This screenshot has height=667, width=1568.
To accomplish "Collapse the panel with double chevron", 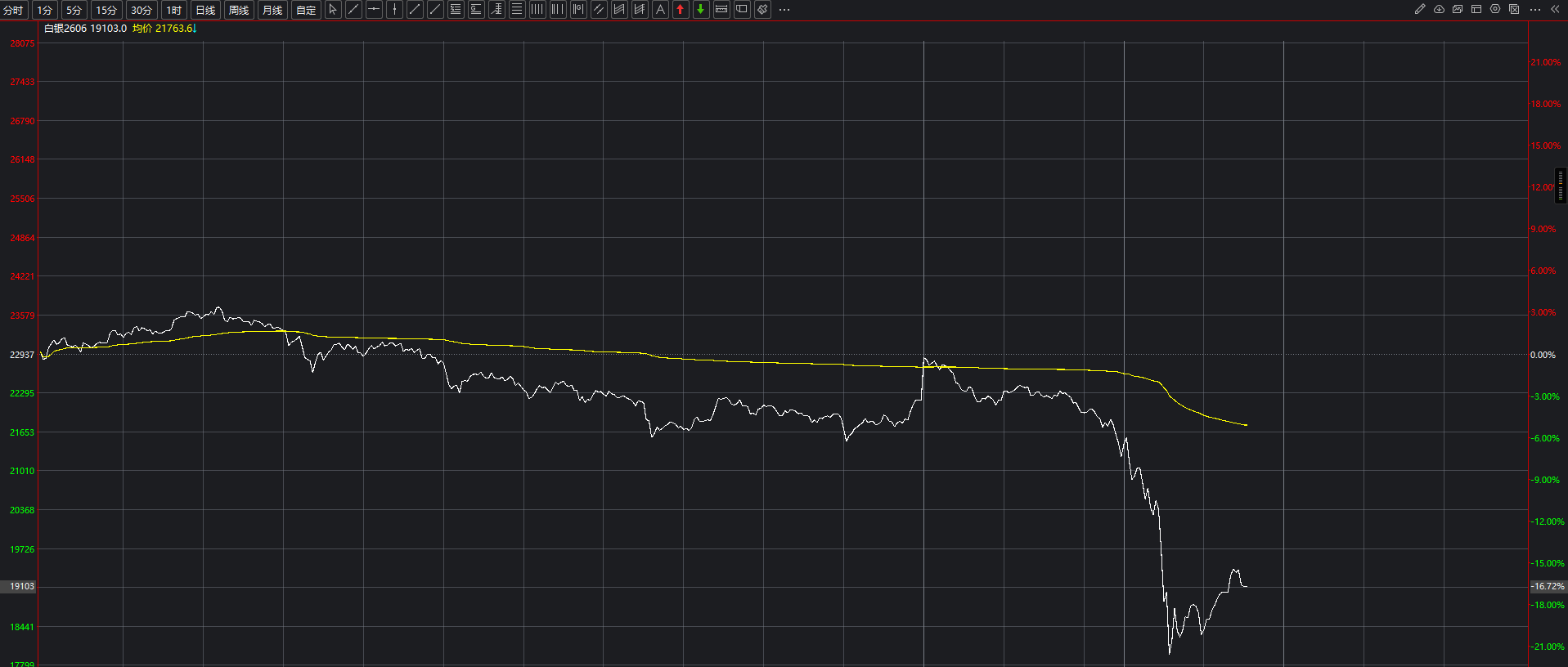I will pos(1555,10).
